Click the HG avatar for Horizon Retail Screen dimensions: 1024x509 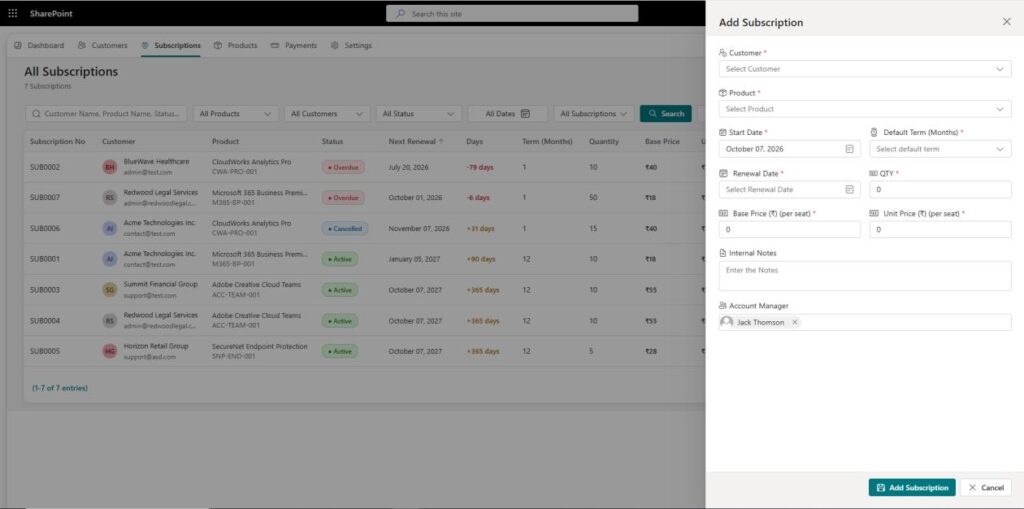point(110,352)
